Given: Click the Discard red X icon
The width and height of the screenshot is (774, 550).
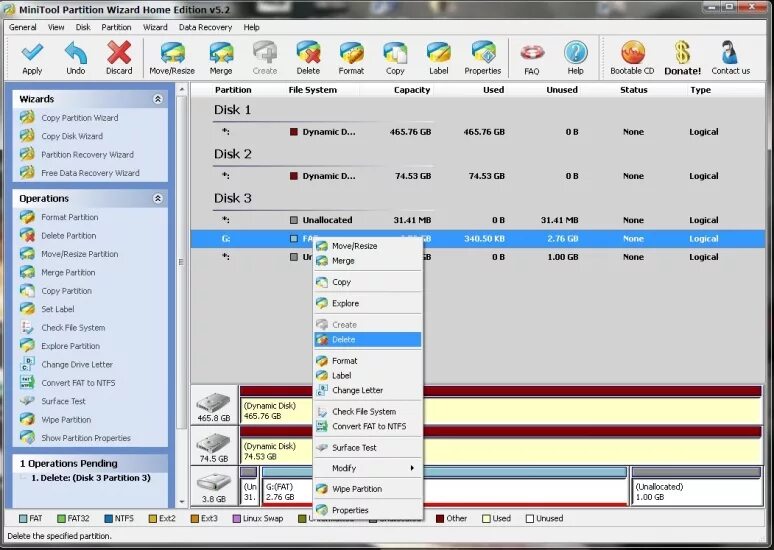Looking at the screenshot, I should click(x=119, y=53).
